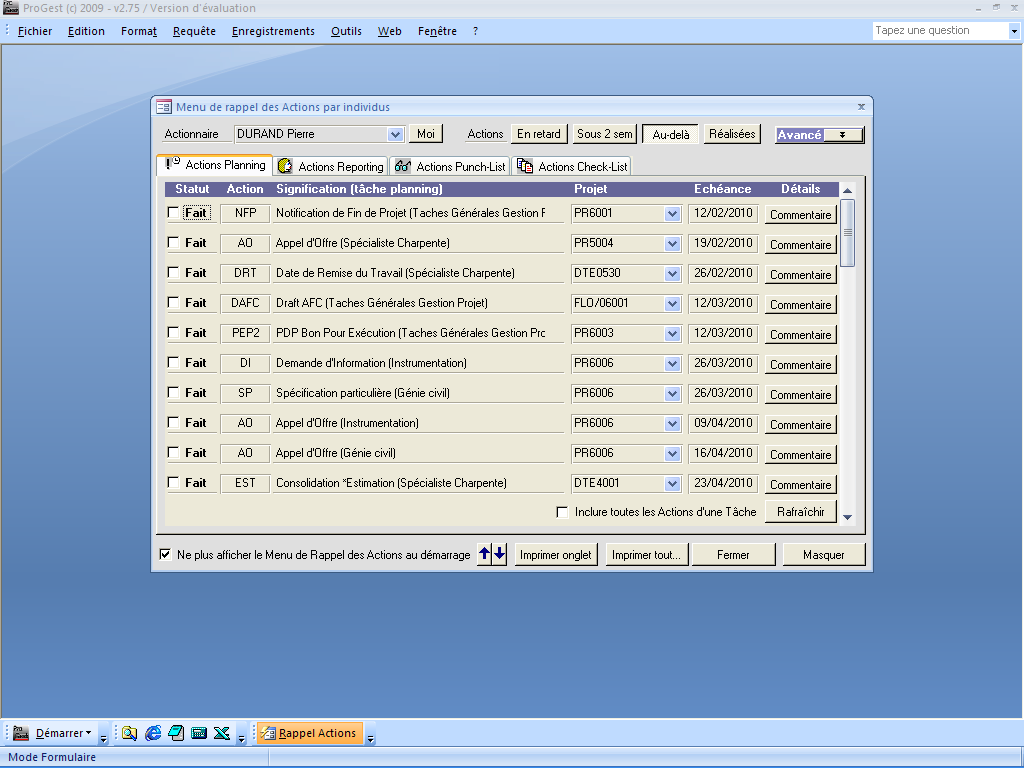Click the blue down arrow icon
Viewport: 1024px width, 768px height.
pos(500,554)
